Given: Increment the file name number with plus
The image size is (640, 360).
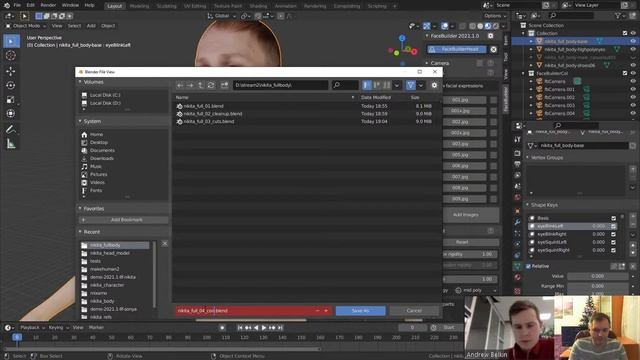Looking at the screenshot, I should pyautogui.click(x=326, y=311).
